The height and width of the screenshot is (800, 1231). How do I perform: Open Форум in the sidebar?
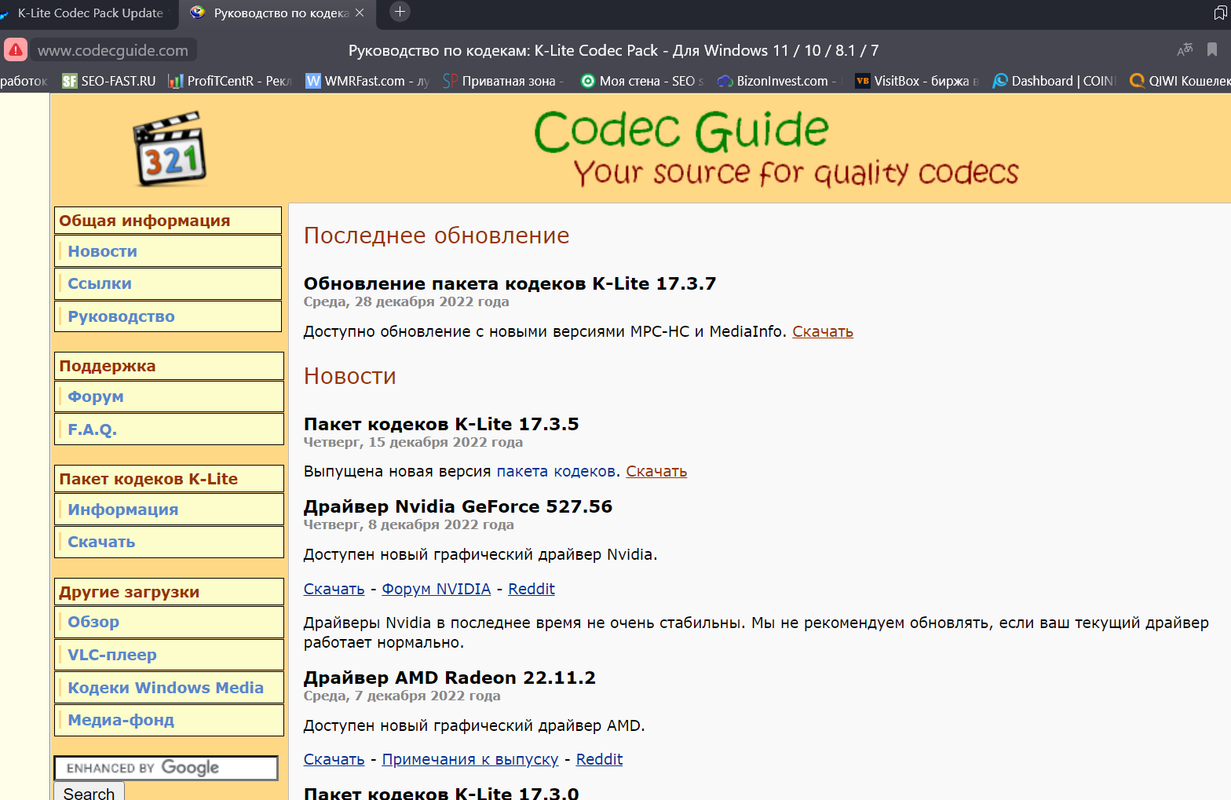pyautogui.click(x=167, y=397)
